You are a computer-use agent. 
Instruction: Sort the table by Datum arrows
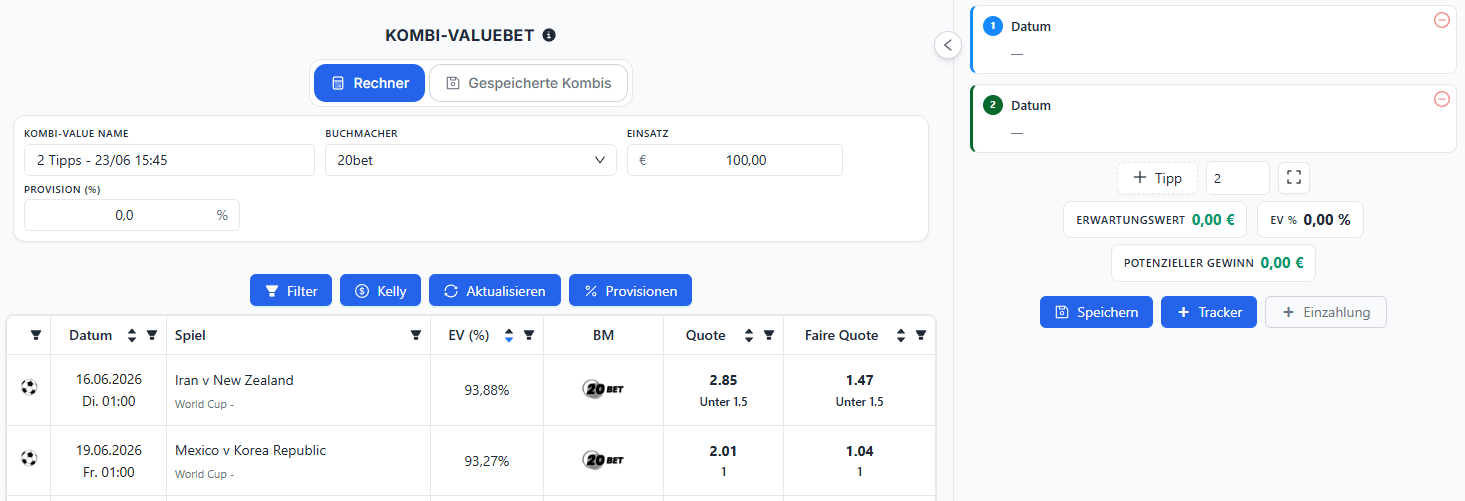click(x=132, y=336)
